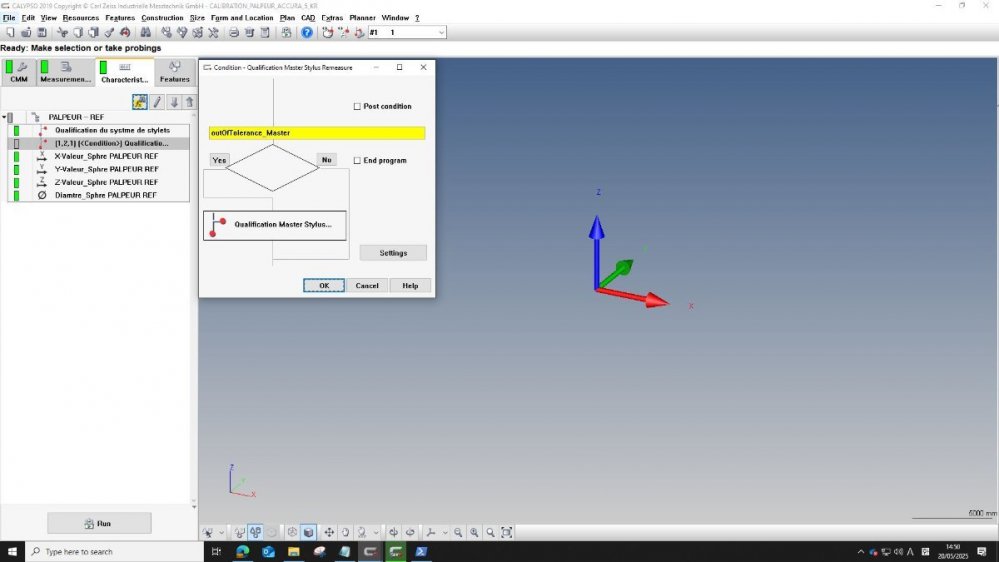Open the #1 stylus dropdown in toolbar
999x562 pixels.
[x=440, y=32]
